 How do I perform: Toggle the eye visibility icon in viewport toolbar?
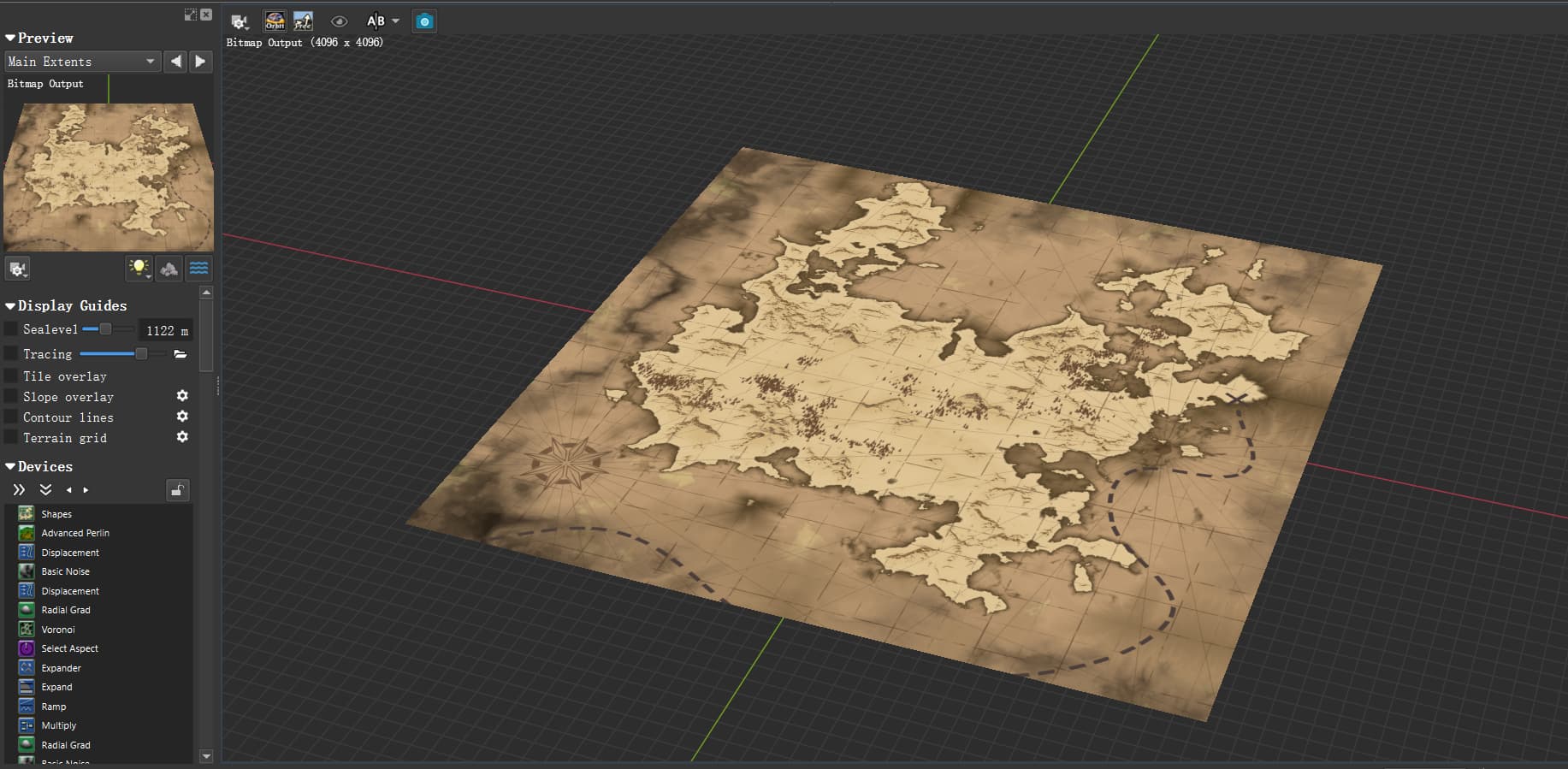(x=339, y=21)
